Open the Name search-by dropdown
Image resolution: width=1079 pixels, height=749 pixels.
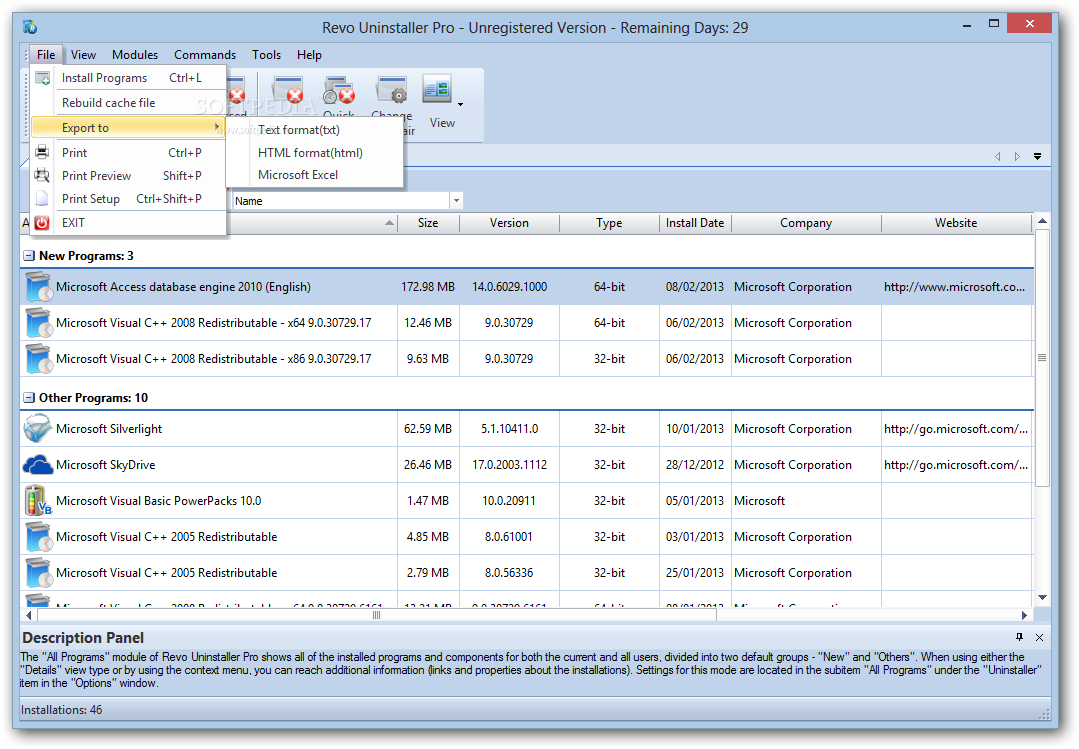456,200
